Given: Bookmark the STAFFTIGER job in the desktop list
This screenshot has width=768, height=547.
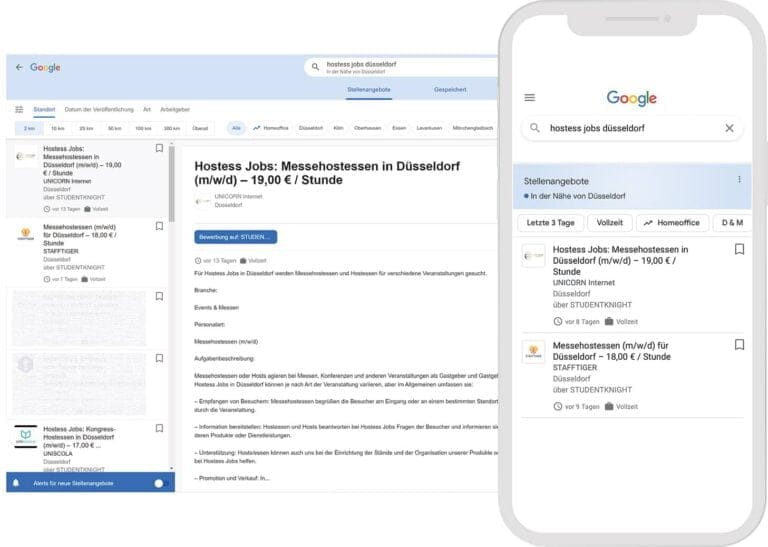Looking at the screenshot, I should pos(159,226).
